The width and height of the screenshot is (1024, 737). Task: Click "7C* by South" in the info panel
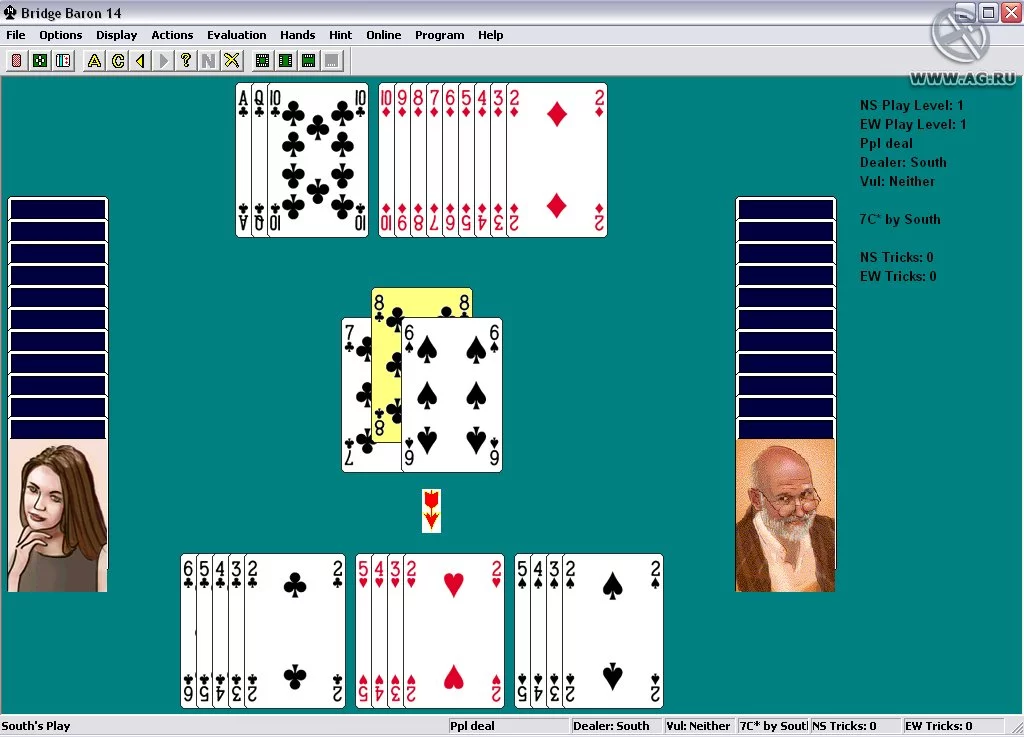(900, 219)
